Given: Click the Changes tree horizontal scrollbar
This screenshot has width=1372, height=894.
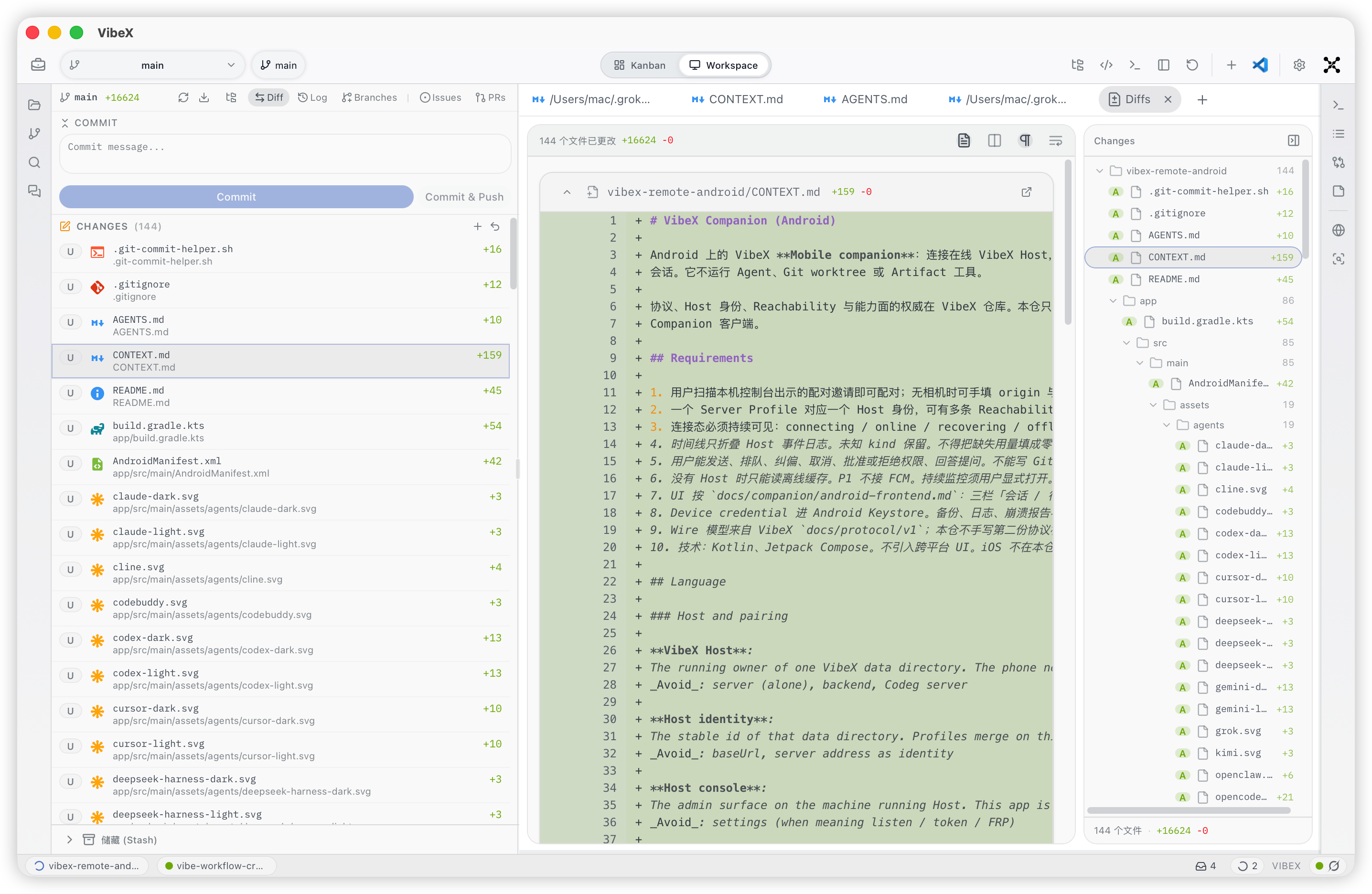Looking at the screenshot, I should pyautogui.click(x=1189, y=810).
